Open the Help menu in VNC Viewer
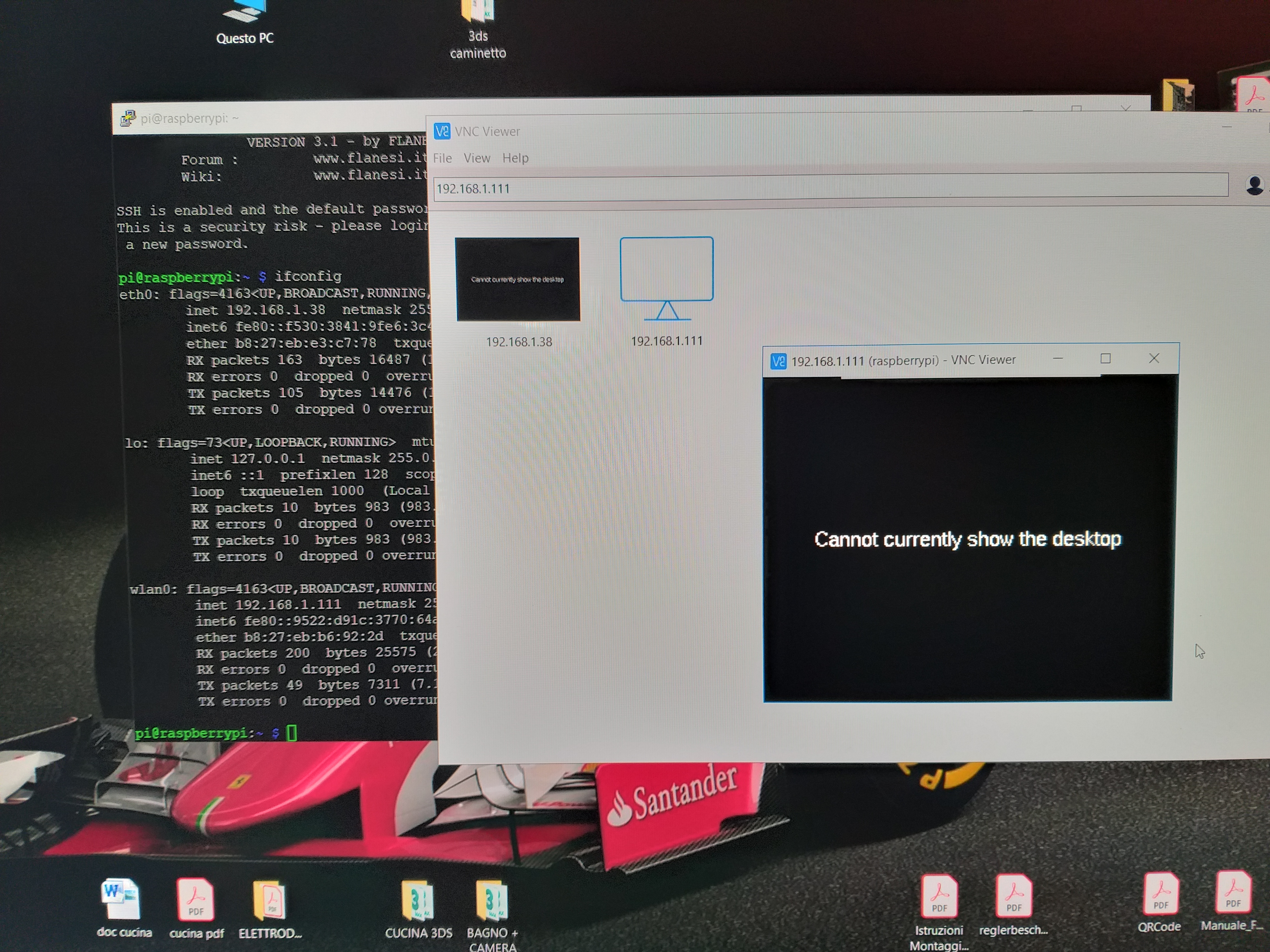Viewport: 1270px width, 952px height. click(x=516, y=158)
